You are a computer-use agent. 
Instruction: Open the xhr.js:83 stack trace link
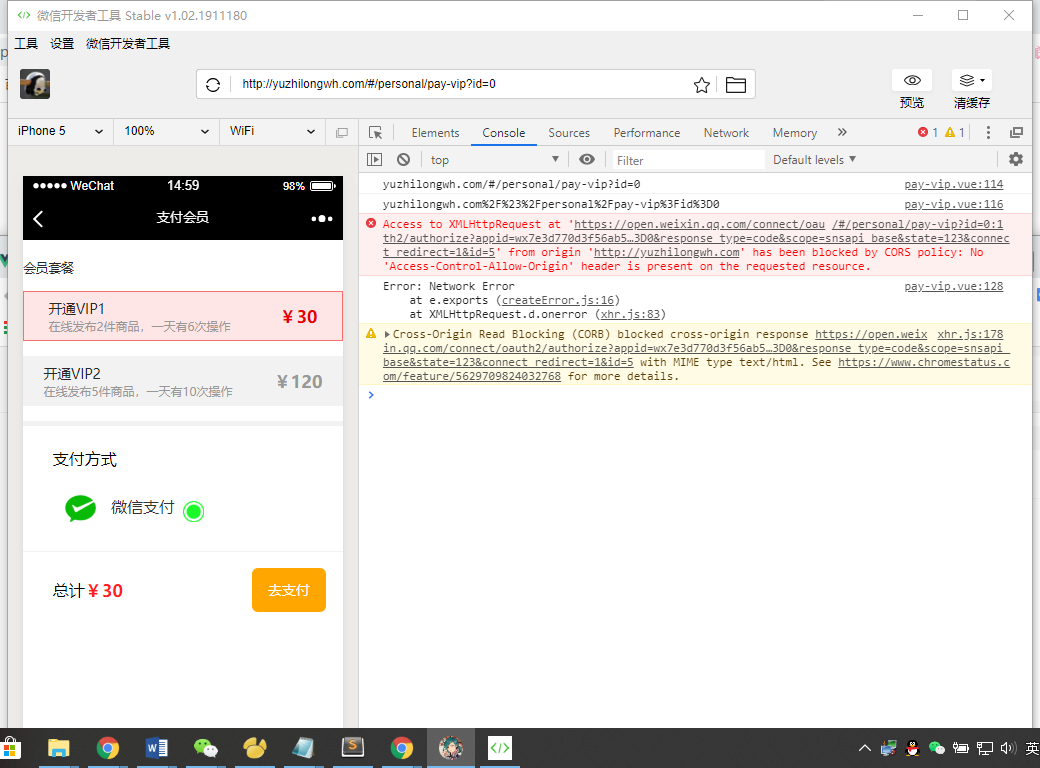pyautogui.click(x=630, y=314)
